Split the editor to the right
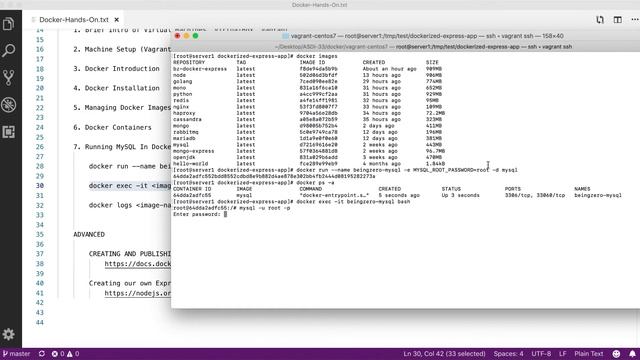The height and width of the screenshot is (360, 640). (x=618, y=20)
